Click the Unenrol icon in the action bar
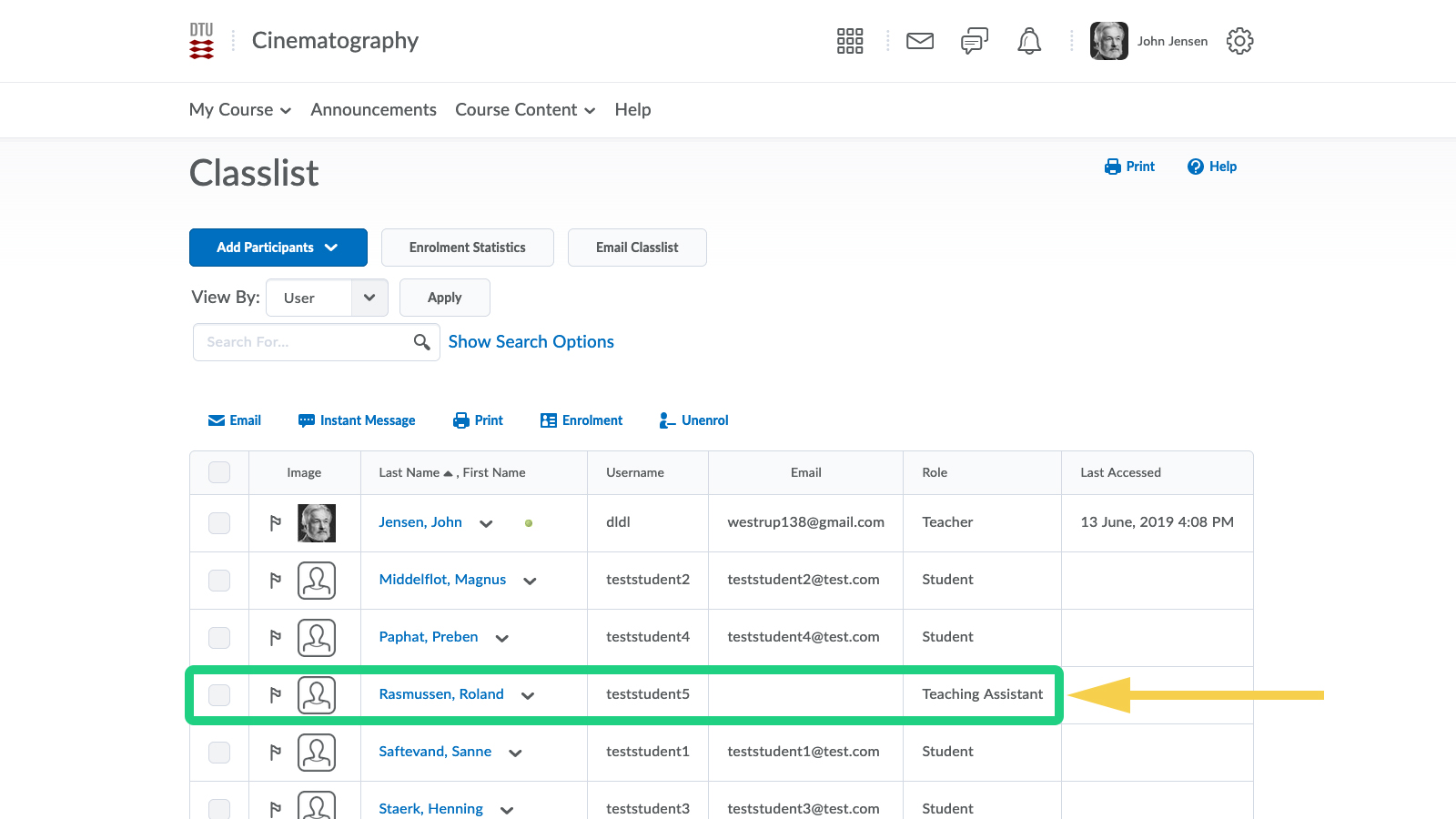This screenshot has width=1456, height=819. 667,420
